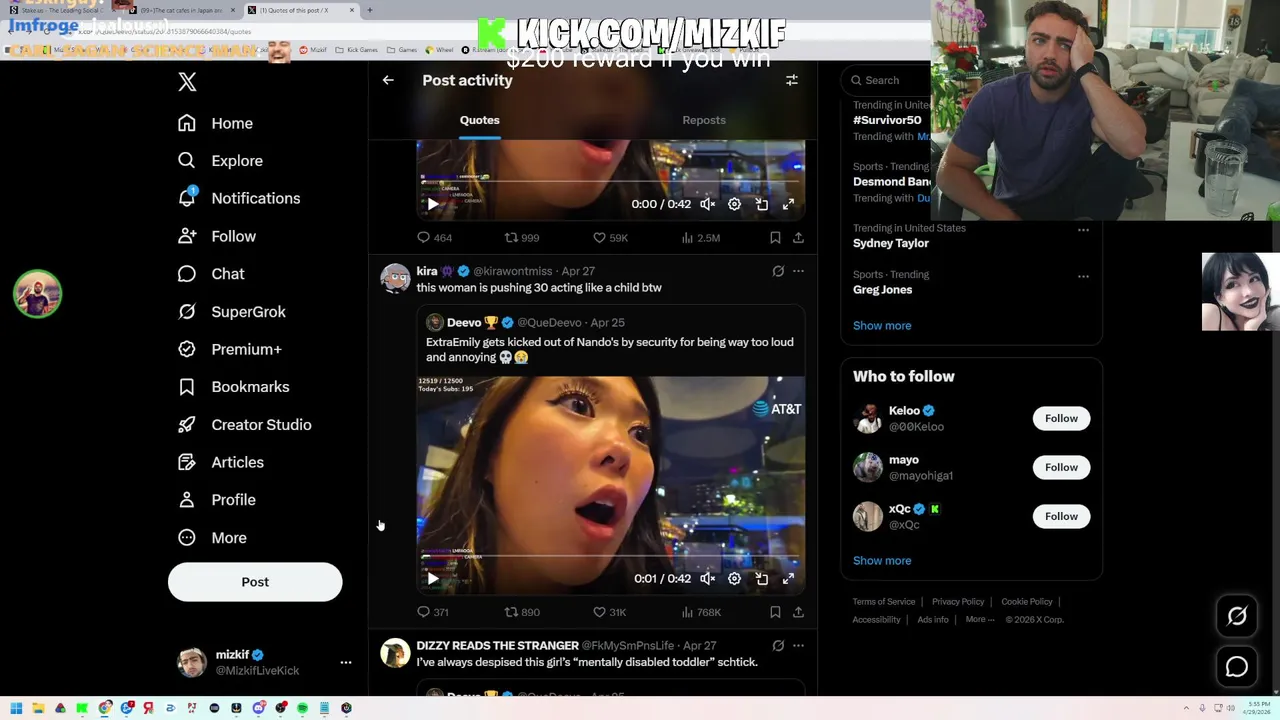Open Greg Jones trend options
The image size is (1280, 720).
[x=1083, y=276]
